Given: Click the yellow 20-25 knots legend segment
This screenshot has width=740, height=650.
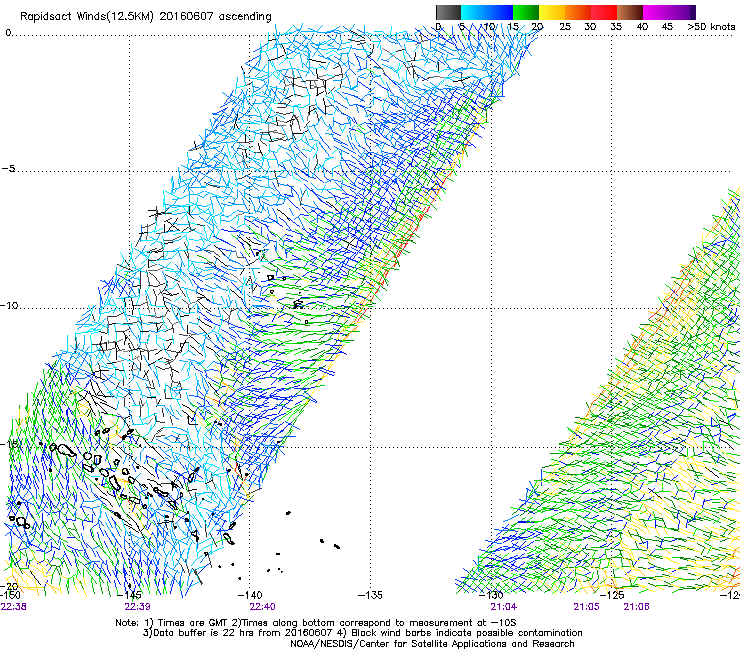Looking at the screenshot, I should pos(552,13).
